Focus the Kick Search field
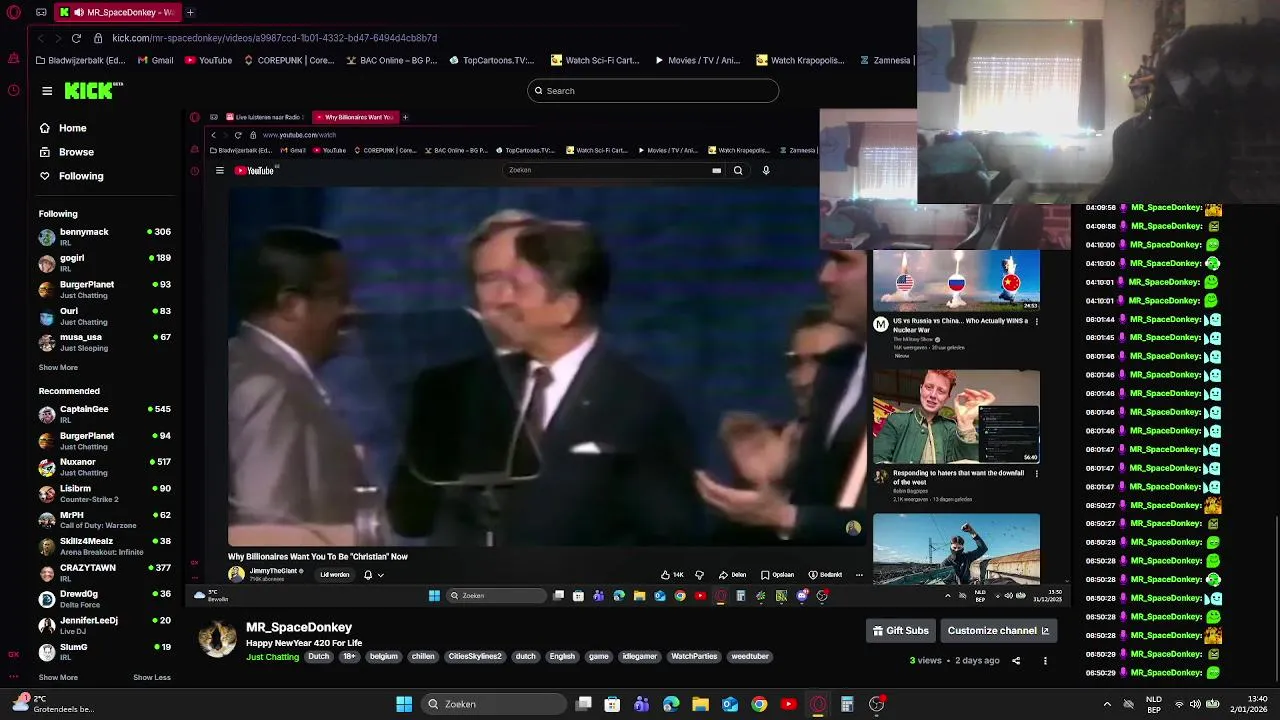Viewport: 1280px width, 720px height. 653,91
